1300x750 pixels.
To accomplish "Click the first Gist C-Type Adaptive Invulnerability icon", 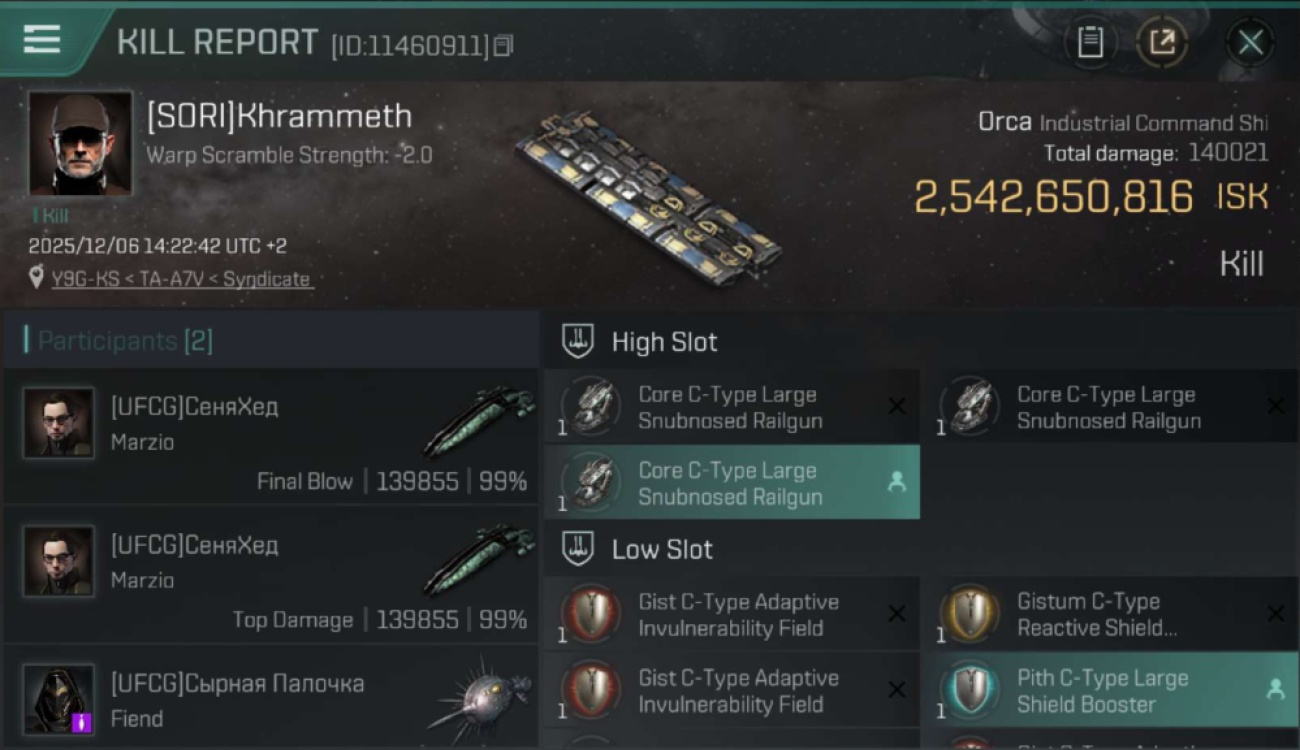I will [591, 614].
